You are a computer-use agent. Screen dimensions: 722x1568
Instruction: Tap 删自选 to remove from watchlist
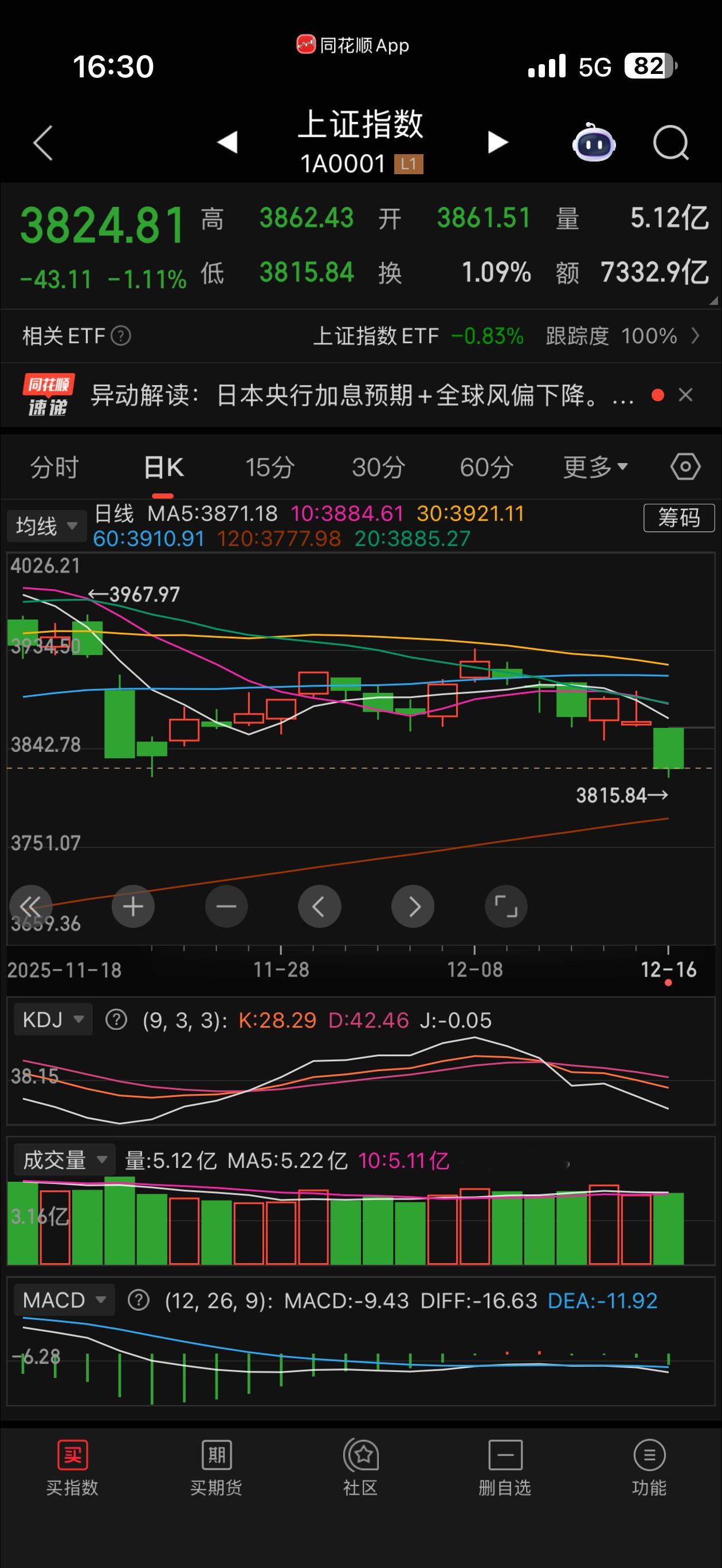point(505,1468)
